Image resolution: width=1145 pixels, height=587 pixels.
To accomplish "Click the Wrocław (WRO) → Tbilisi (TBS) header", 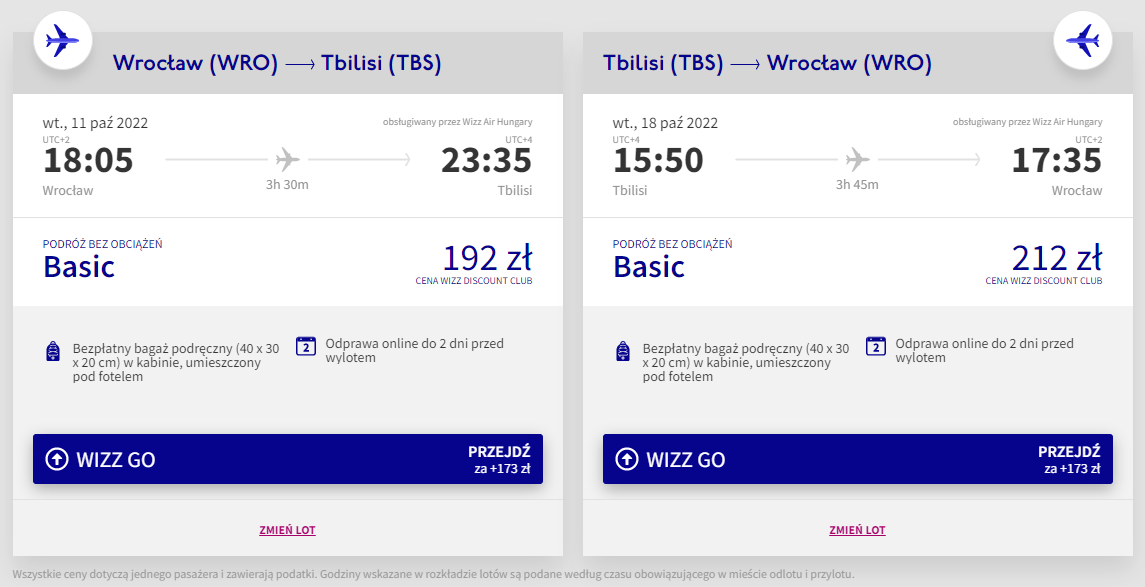I will pyautogui.click(x=277, y=63).
